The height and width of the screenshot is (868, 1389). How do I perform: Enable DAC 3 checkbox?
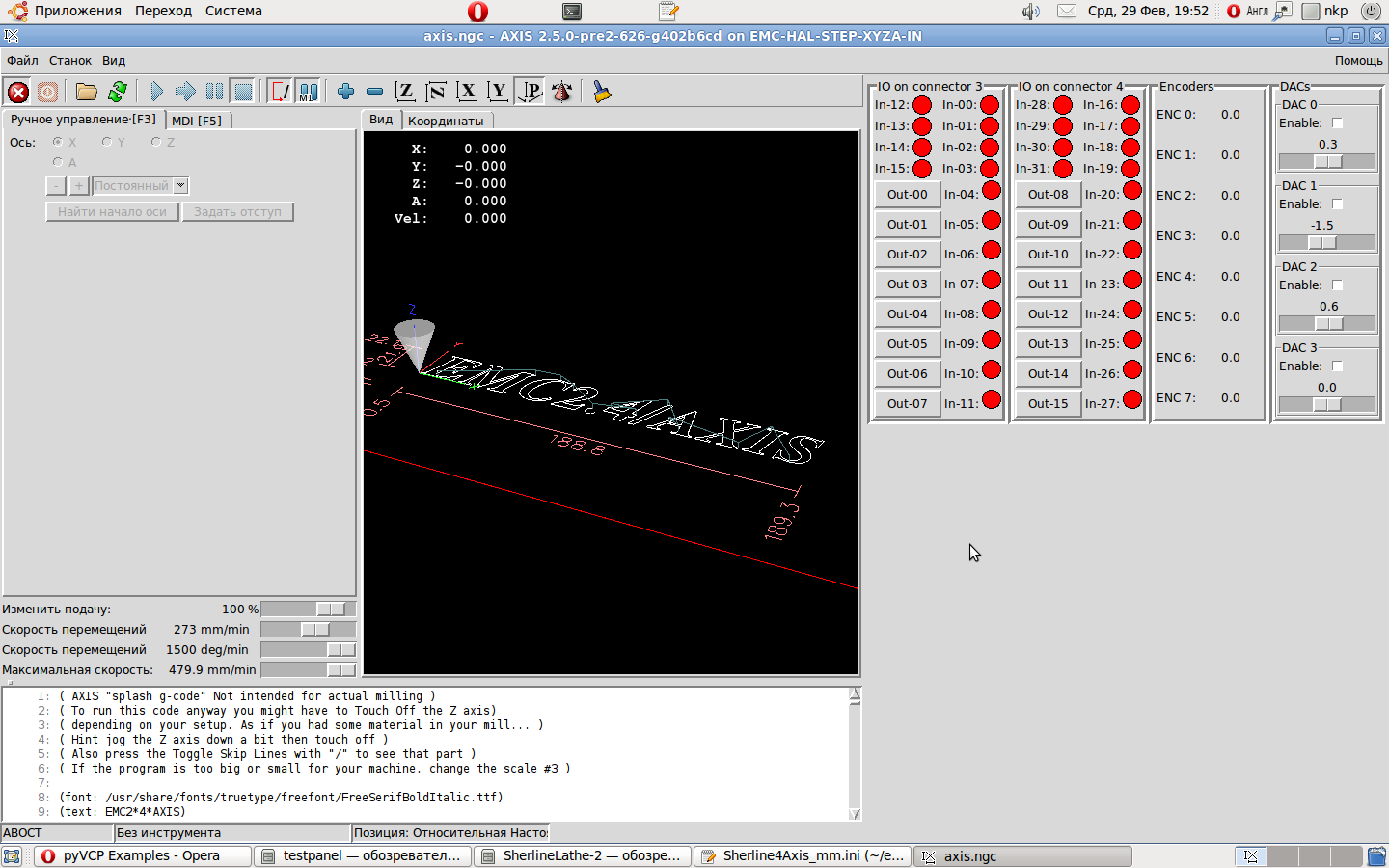(x=1337, y=366)
